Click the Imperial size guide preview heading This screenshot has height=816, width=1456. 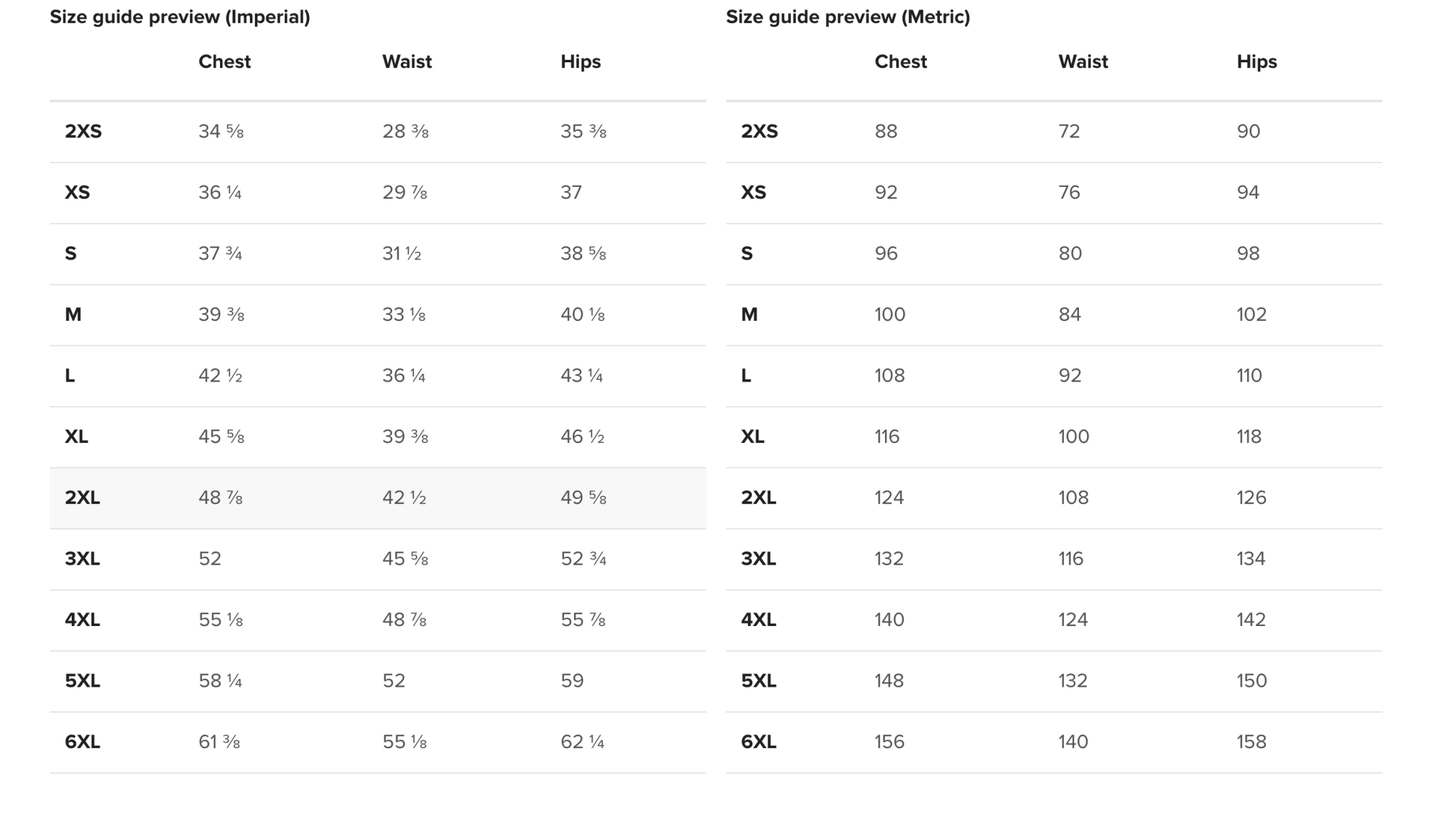pyautogui.click(x=180, y=17)
